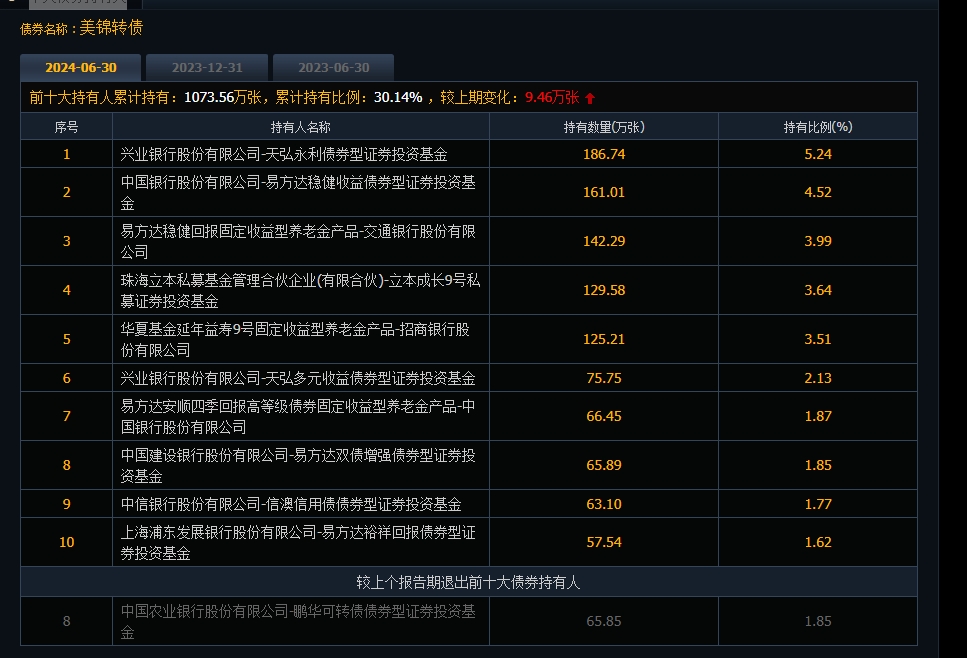967x658 pixels.
Task: Click the 持有比例(%) column header
Action: [x=818, y=127]
